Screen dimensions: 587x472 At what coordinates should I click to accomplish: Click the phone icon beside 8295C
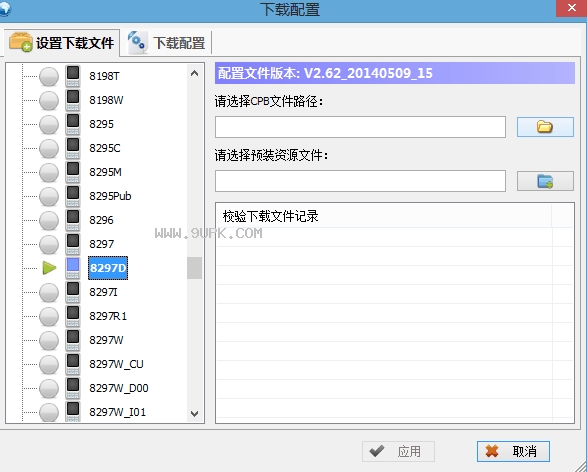[x=73, y=148]
